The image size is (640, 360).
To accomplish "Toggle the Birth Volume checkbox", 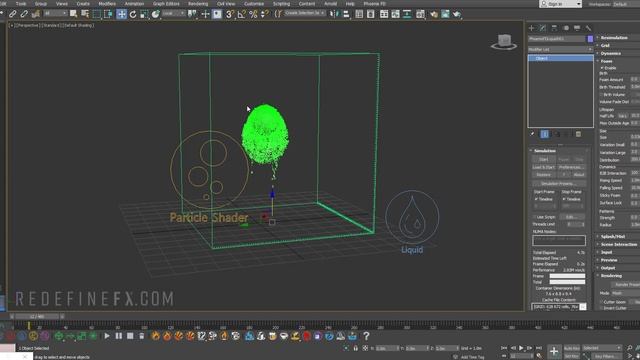I will (x=602, y=94).
